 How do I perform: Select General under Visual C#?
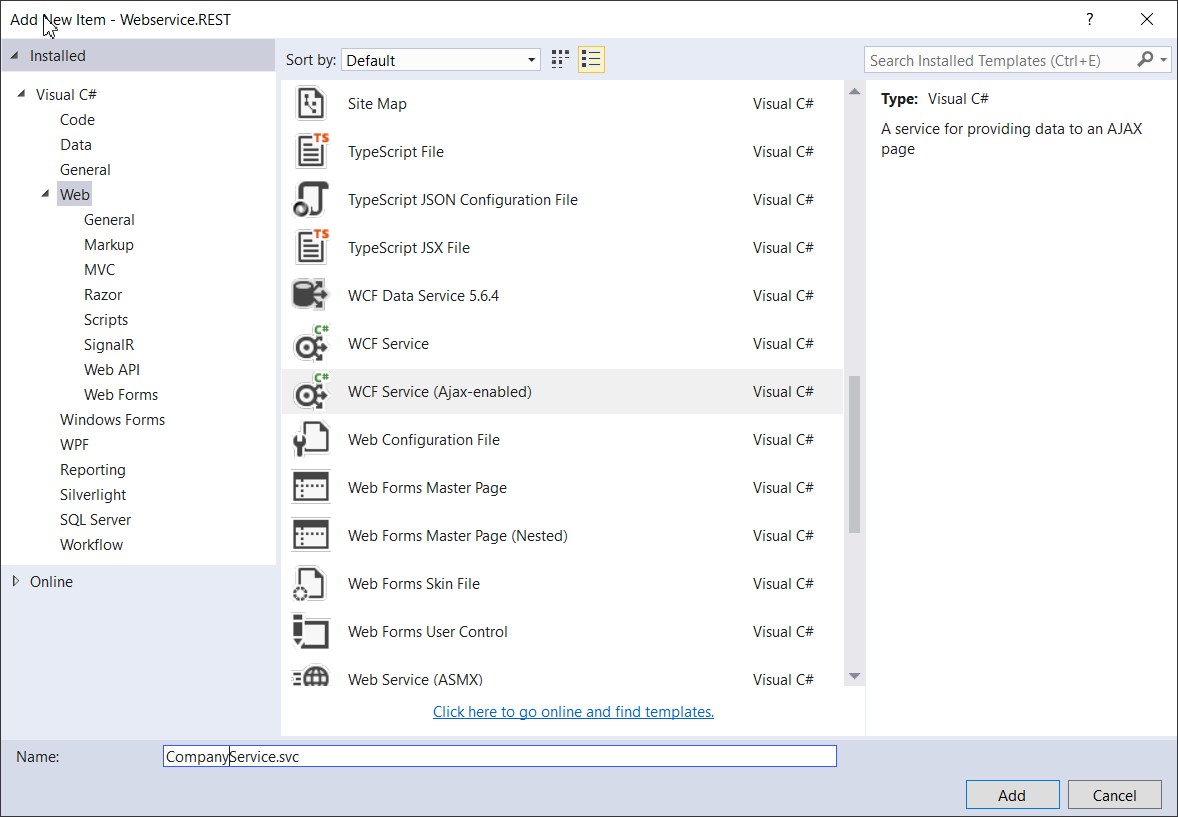tap(85, 169)
